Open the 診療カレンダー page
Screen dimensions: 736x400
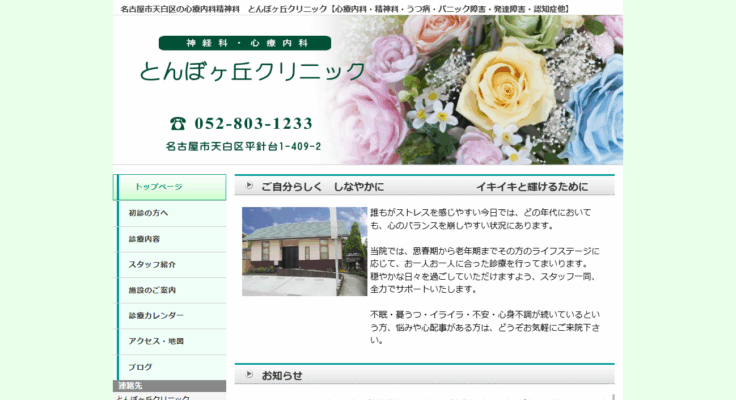(169, 316)
